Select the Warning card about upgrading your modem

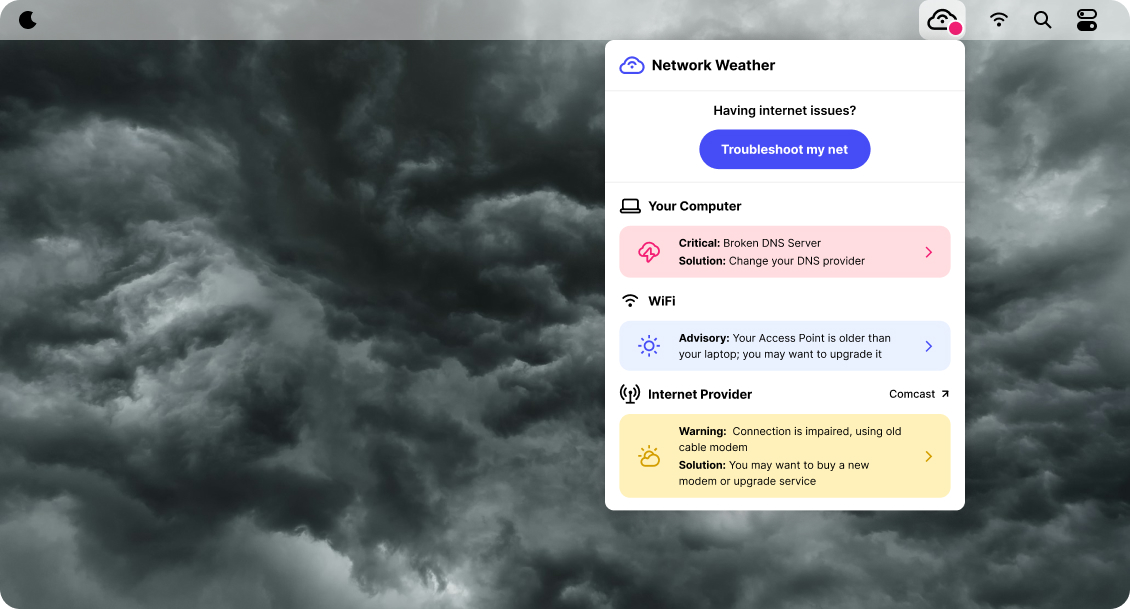[784, 456]
